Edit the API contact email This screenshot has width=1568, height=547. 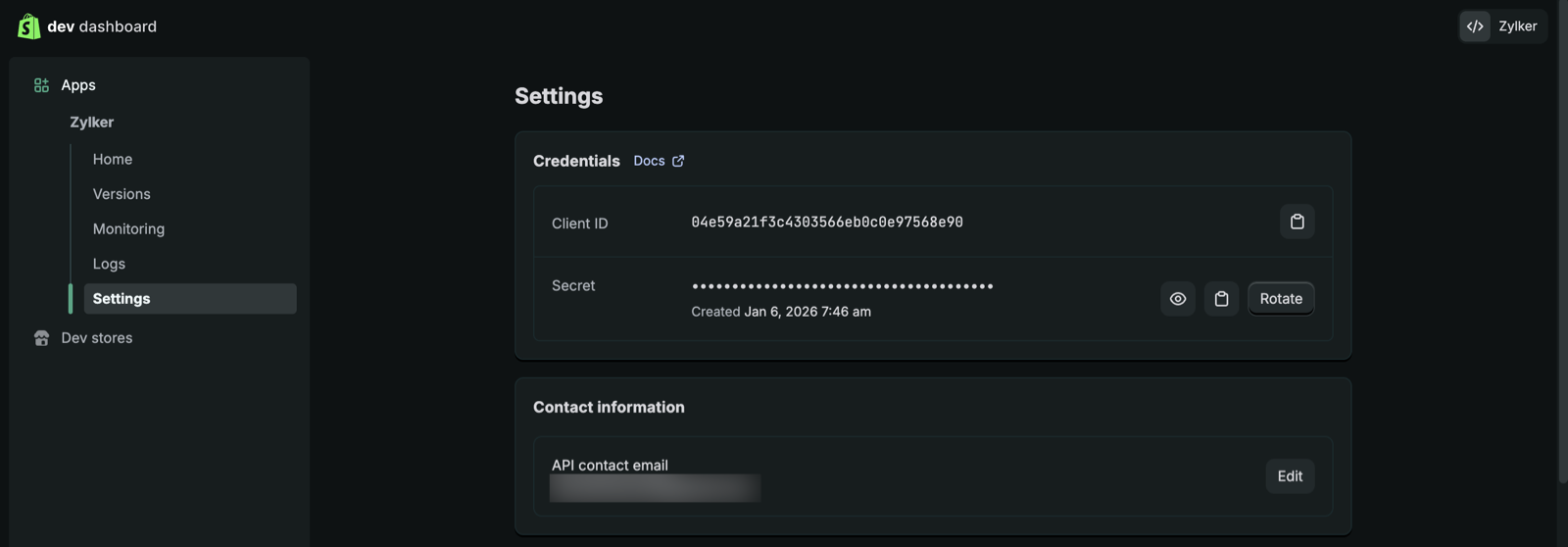click(x=1289, y=476)
